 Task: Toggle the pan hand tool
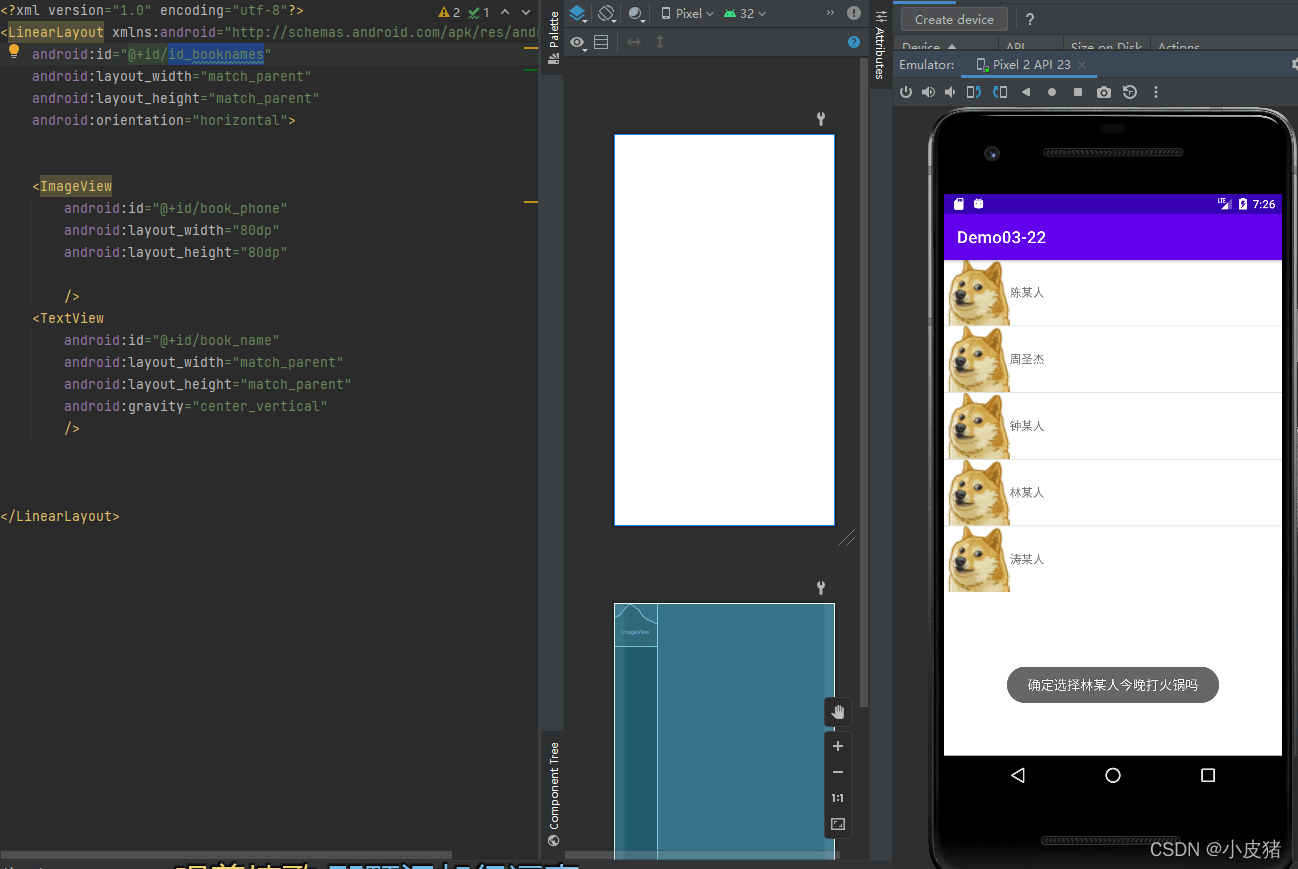click(x=838, y=711)
